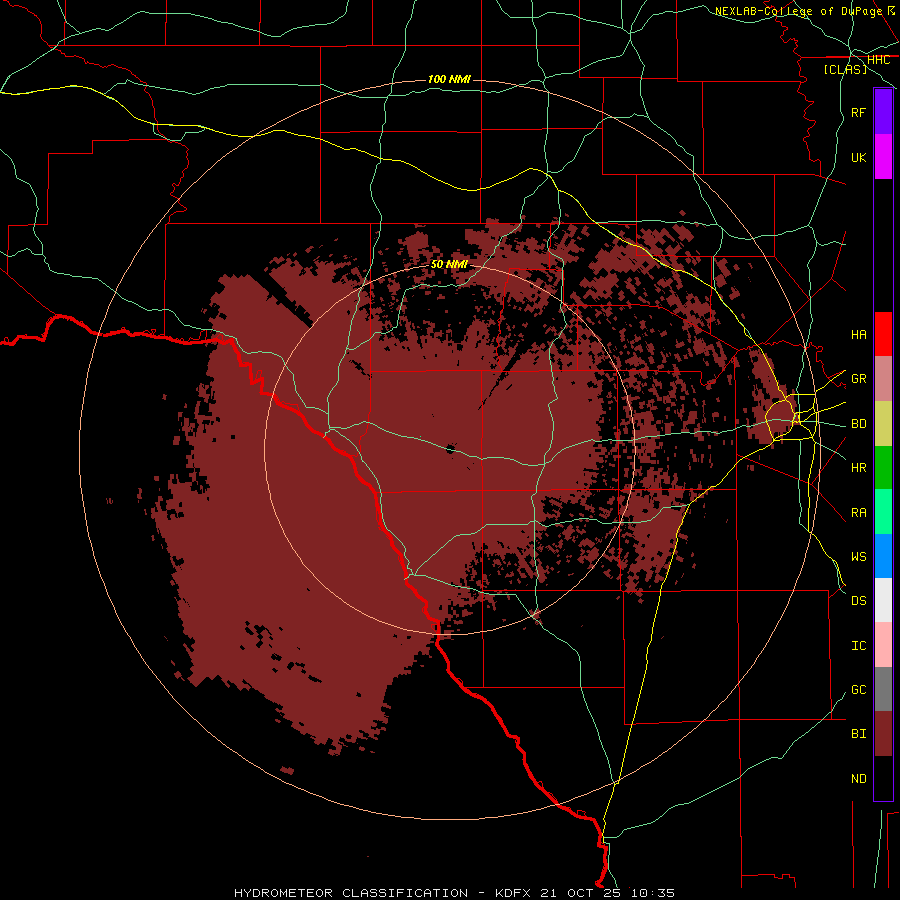Viewport: 900px width, 900px height.
Task: Click the HYDROMETEOR CLASSIFICATION title text
Action: click(x=351, y=893)
